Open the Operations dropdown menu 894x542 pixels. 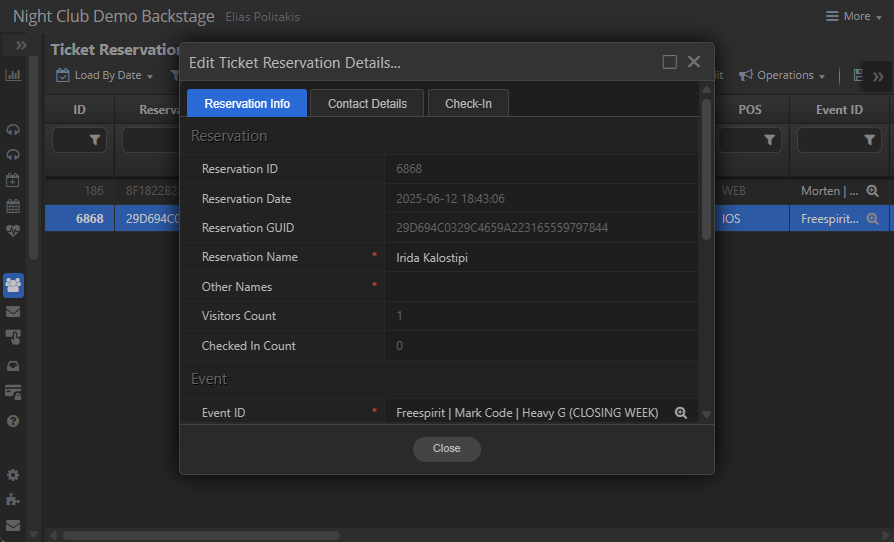pyautogui.click(x=782, y=75)
